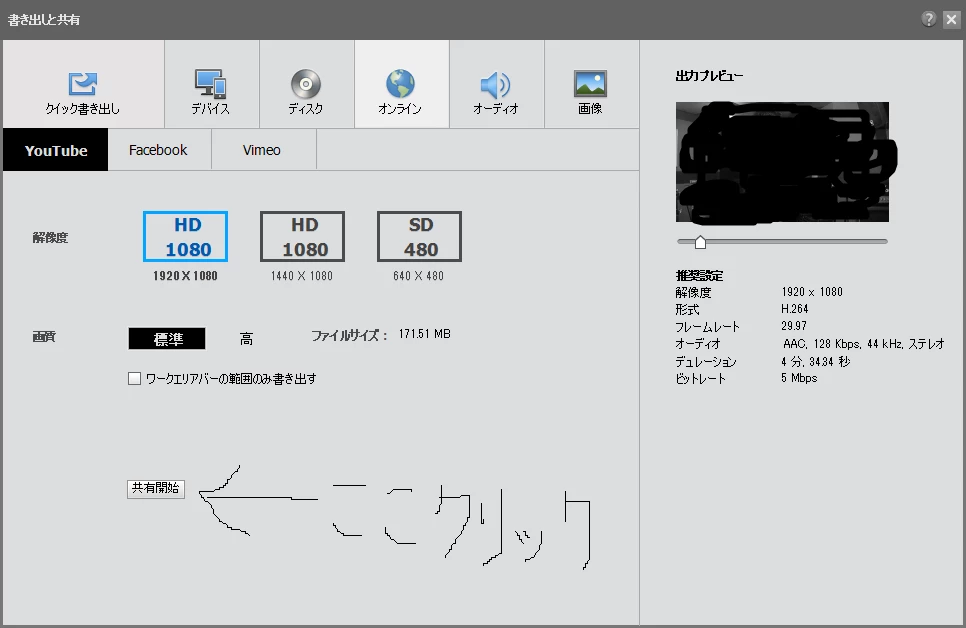Click the output preview slider handle

coord(700,242)
